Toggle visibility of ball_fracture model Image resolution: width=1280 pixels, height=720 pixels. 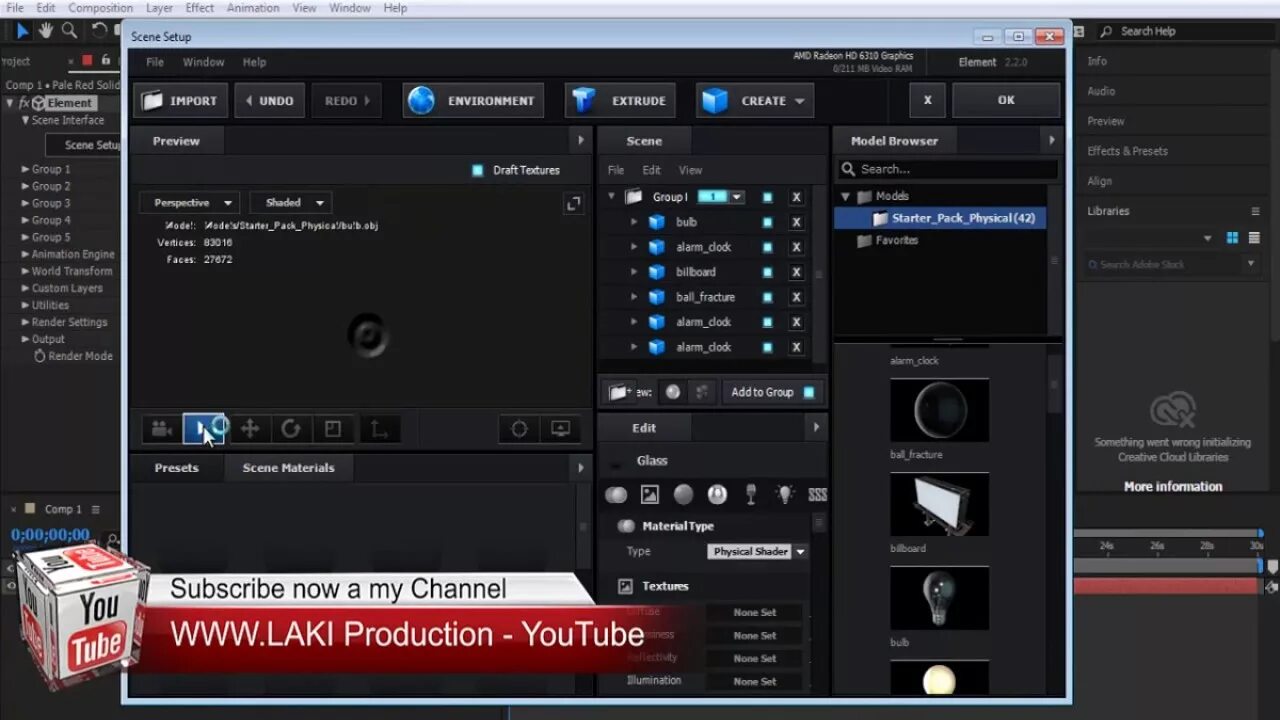click(767, 297)
